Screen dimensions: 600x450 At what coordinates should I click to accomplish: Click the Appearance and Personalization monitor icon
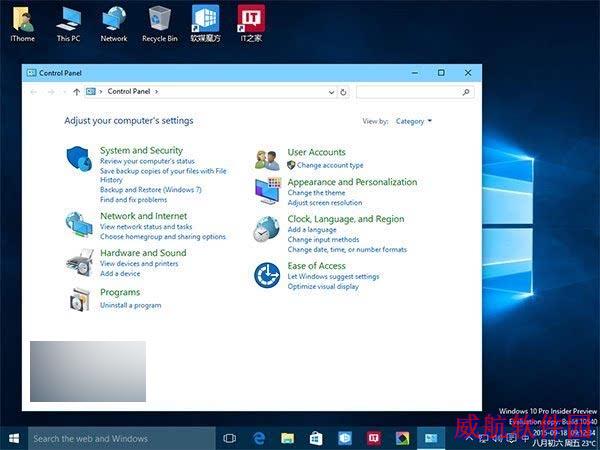[x=268, y=191]
